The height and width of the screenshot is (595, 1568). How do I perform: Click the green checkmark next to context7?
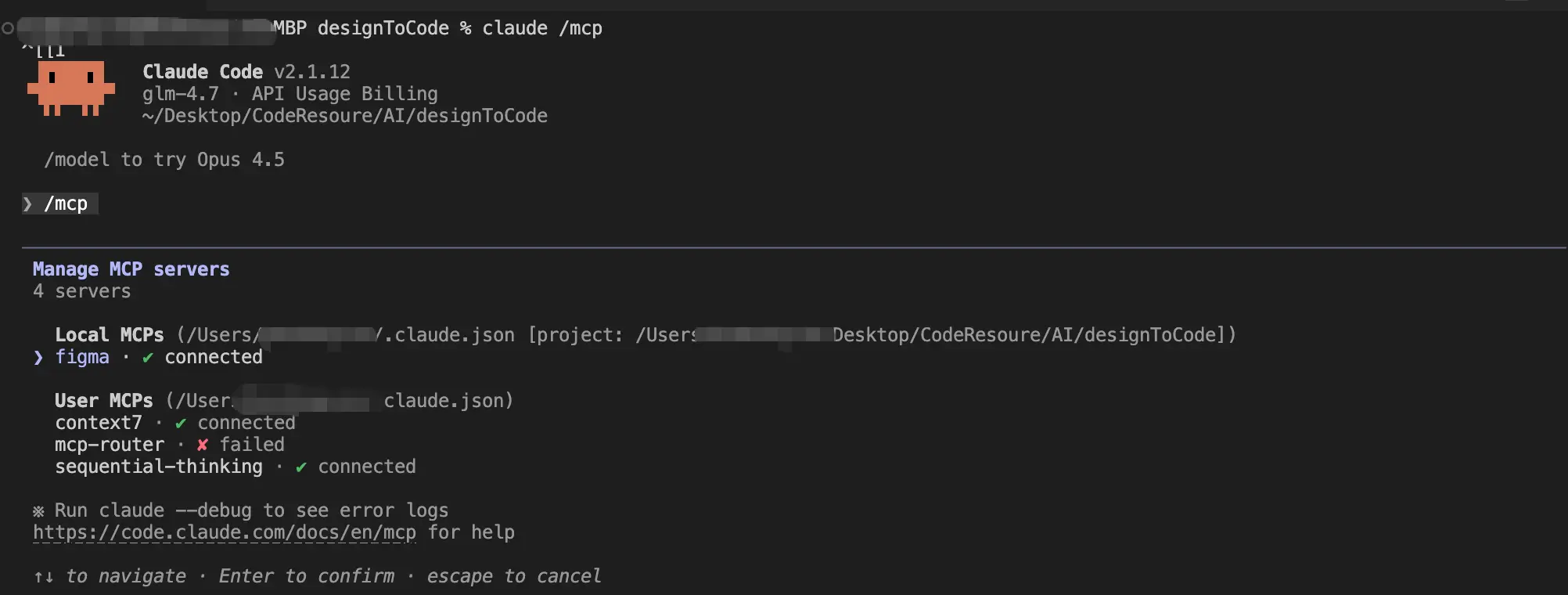tap(181, 424)
